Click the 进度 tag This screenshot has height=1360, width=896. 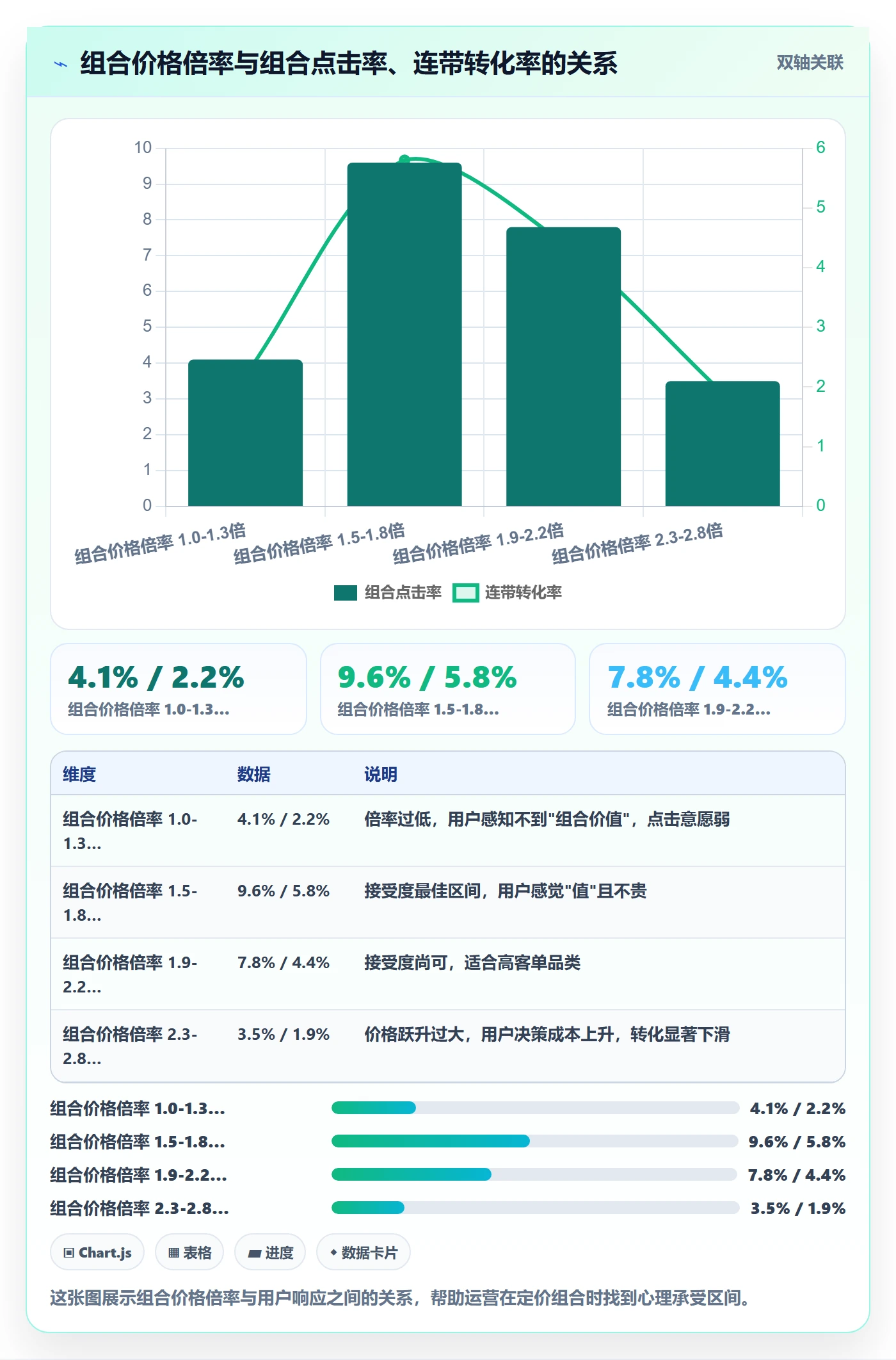tap(270, 1252)
